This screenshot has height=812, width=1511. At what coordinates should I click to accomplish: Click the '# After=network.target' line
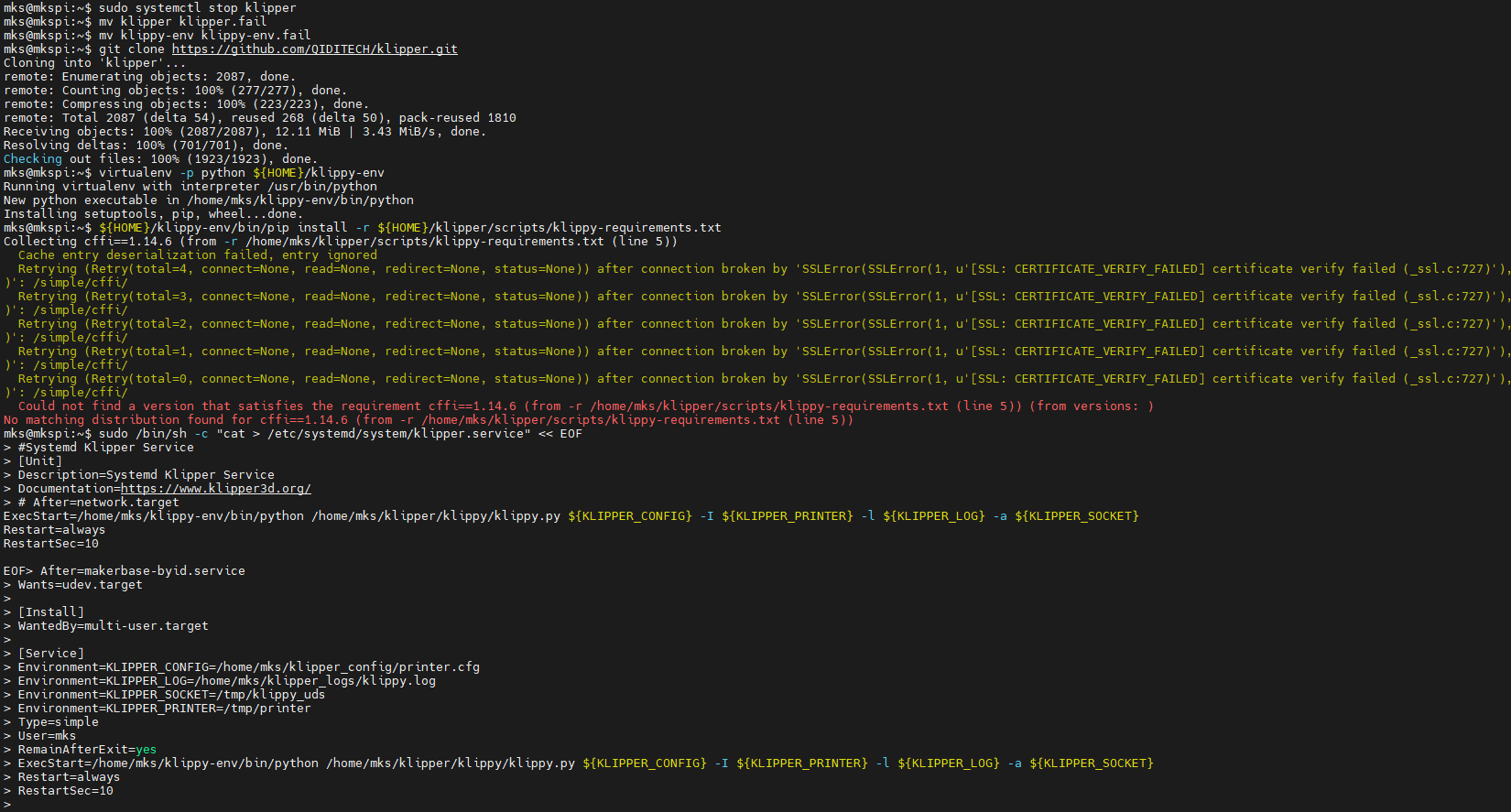(98, 503)
